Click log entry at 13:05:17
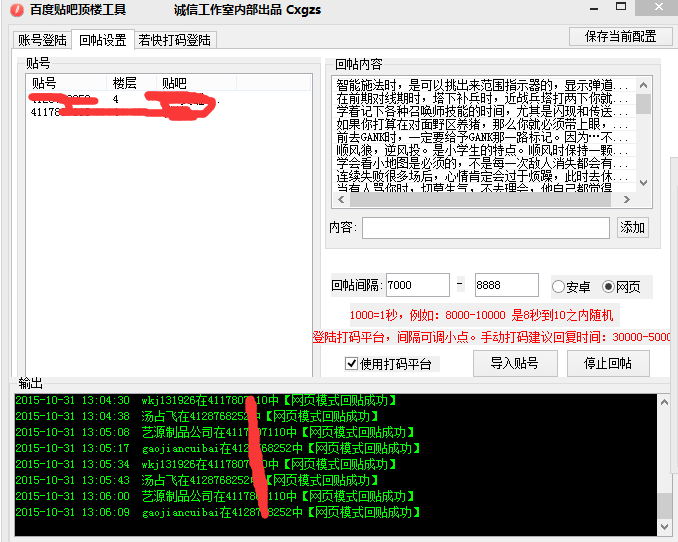This screenshot has height=542, width=678. pyautogui.click(x=218, y=448)
